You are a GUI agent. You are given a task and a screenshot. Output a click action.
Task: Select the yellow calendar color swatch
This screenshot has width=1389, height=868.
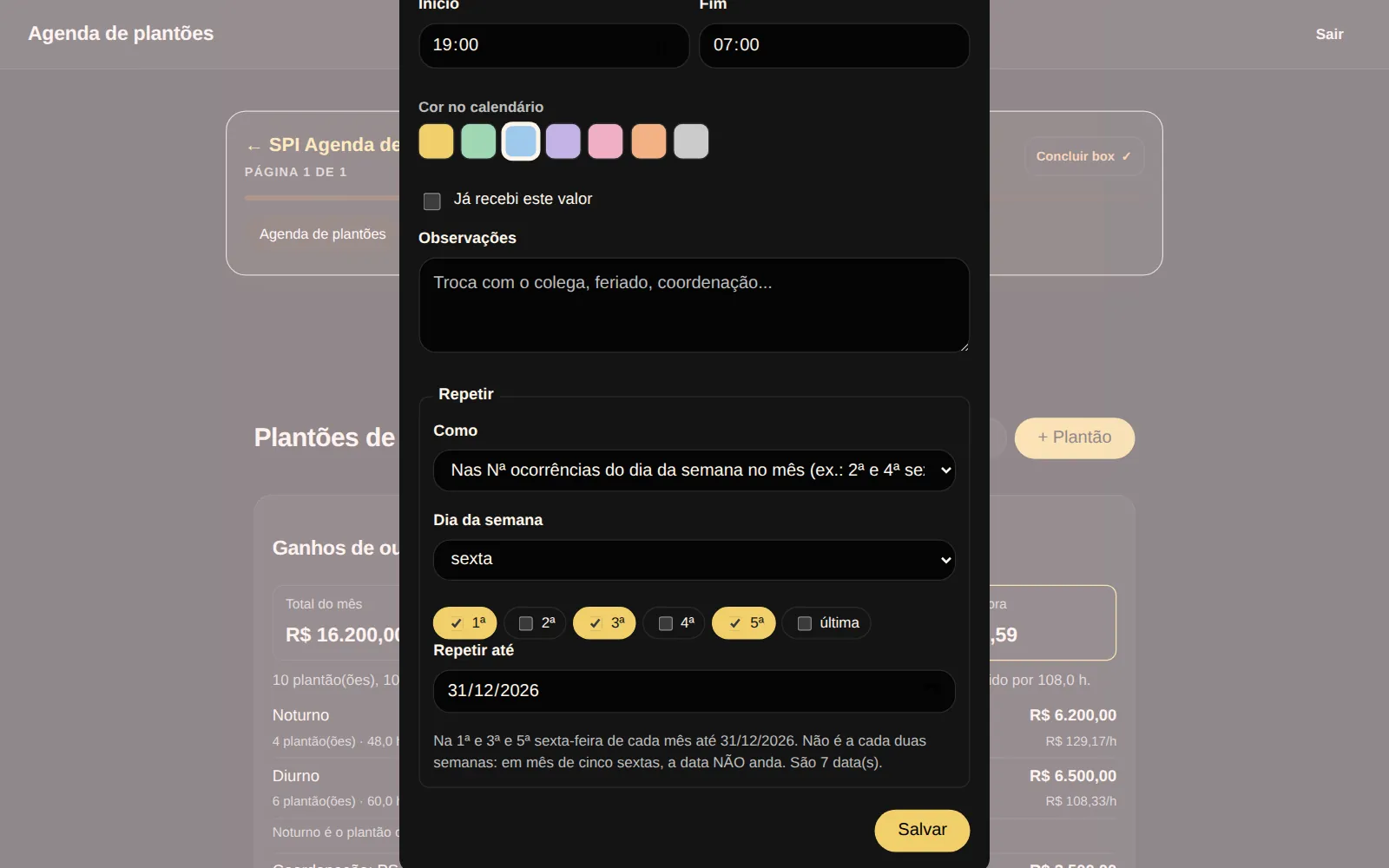click(436, 141)
